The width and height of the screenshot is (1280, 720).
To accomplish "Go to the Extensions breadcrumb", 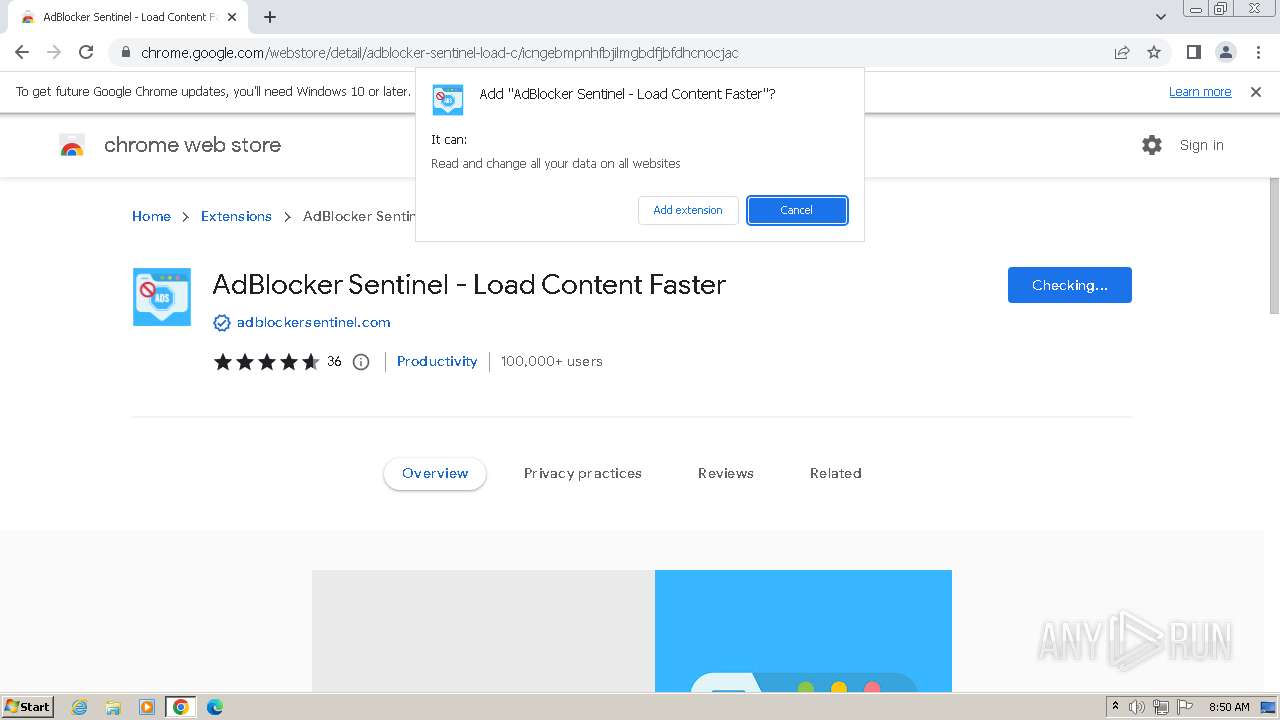I will (x=236, y=216).
